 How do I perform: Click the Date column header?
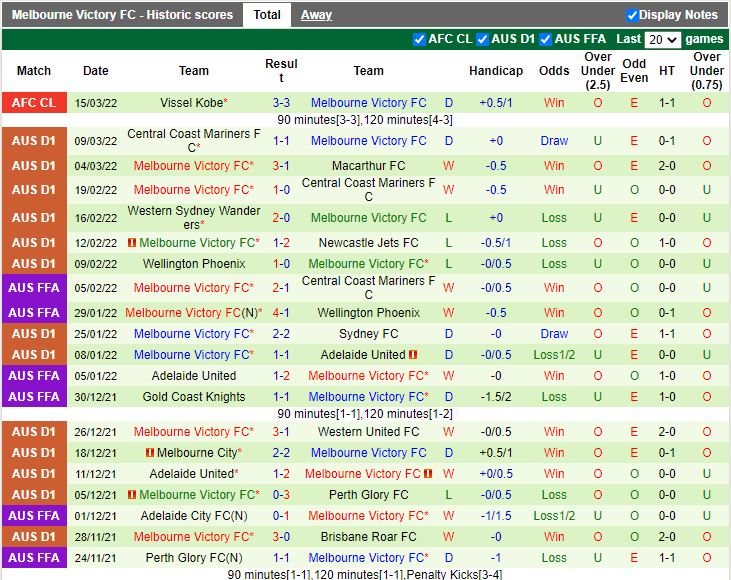[96, 70]
